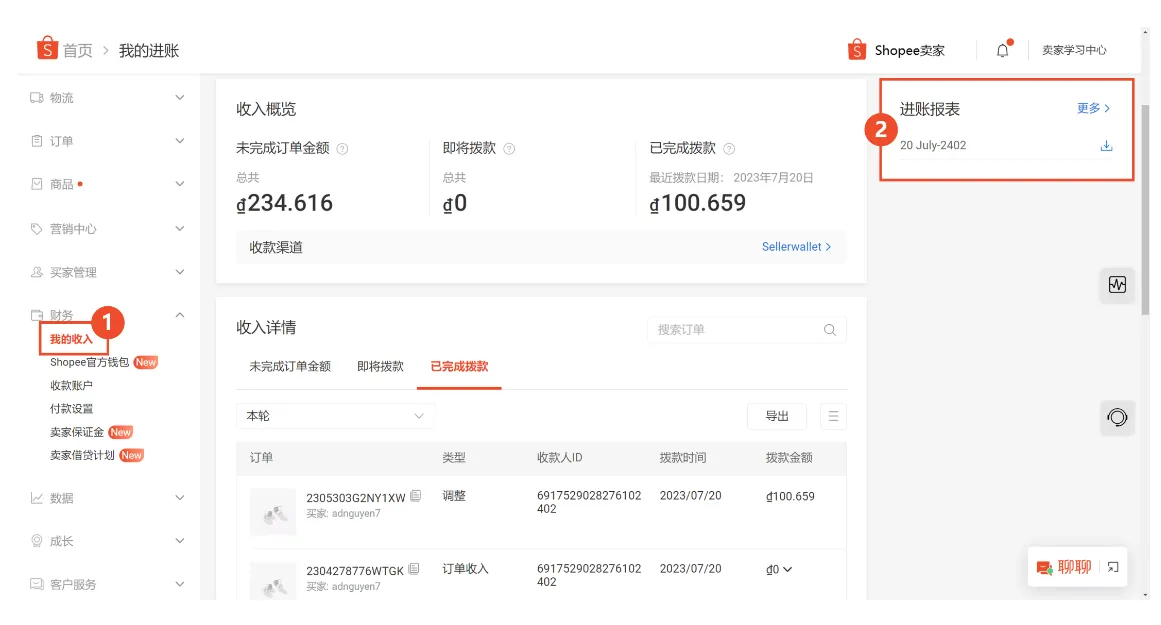Image resolution: width=1161 pixels, height=625 pixels.
Task: Copy order number 2305303G2NY1XW via copy icon
Action: tap(416, 495)
